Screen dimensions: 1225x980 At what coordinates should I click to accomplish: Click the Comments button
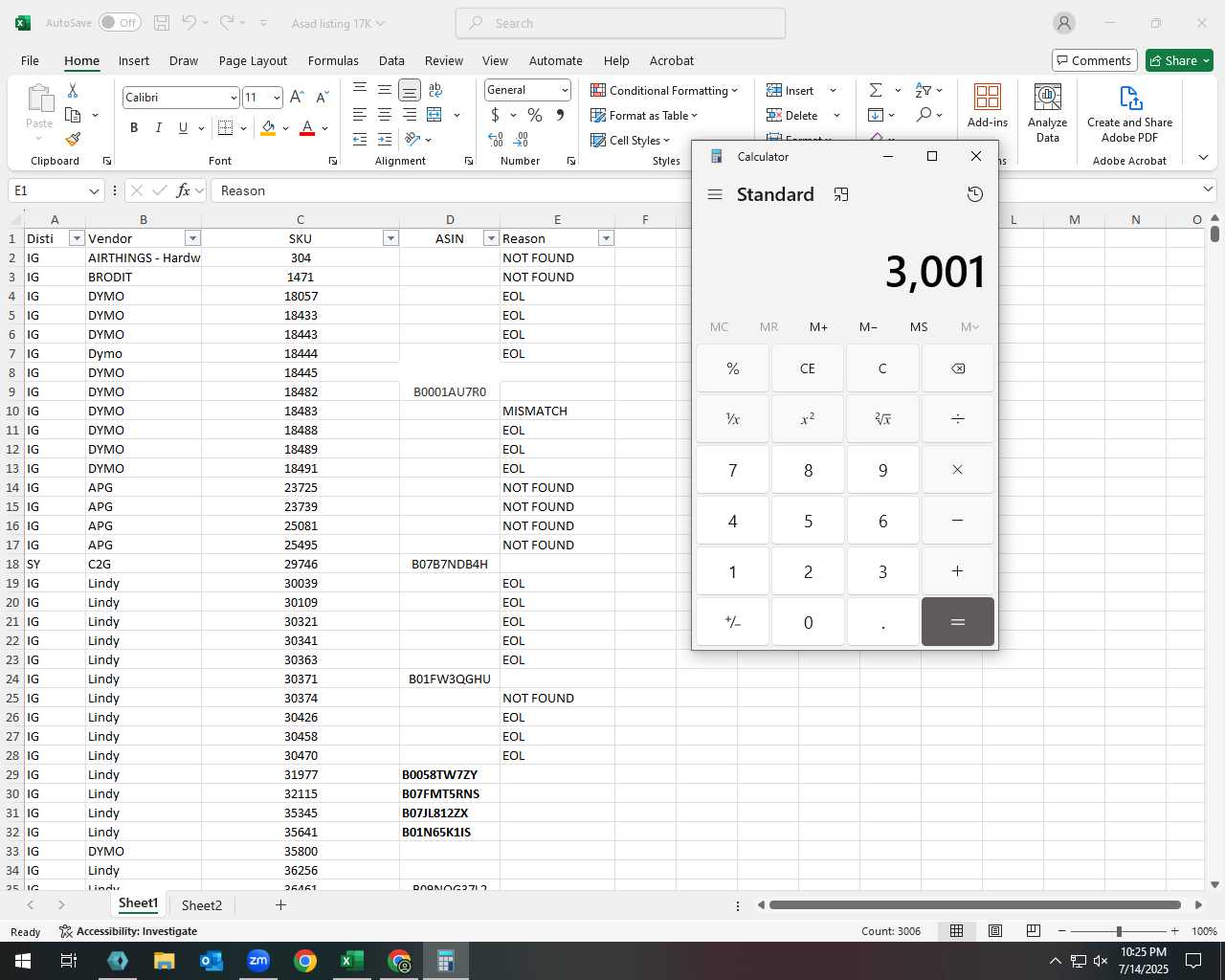tap(1095, 60)
